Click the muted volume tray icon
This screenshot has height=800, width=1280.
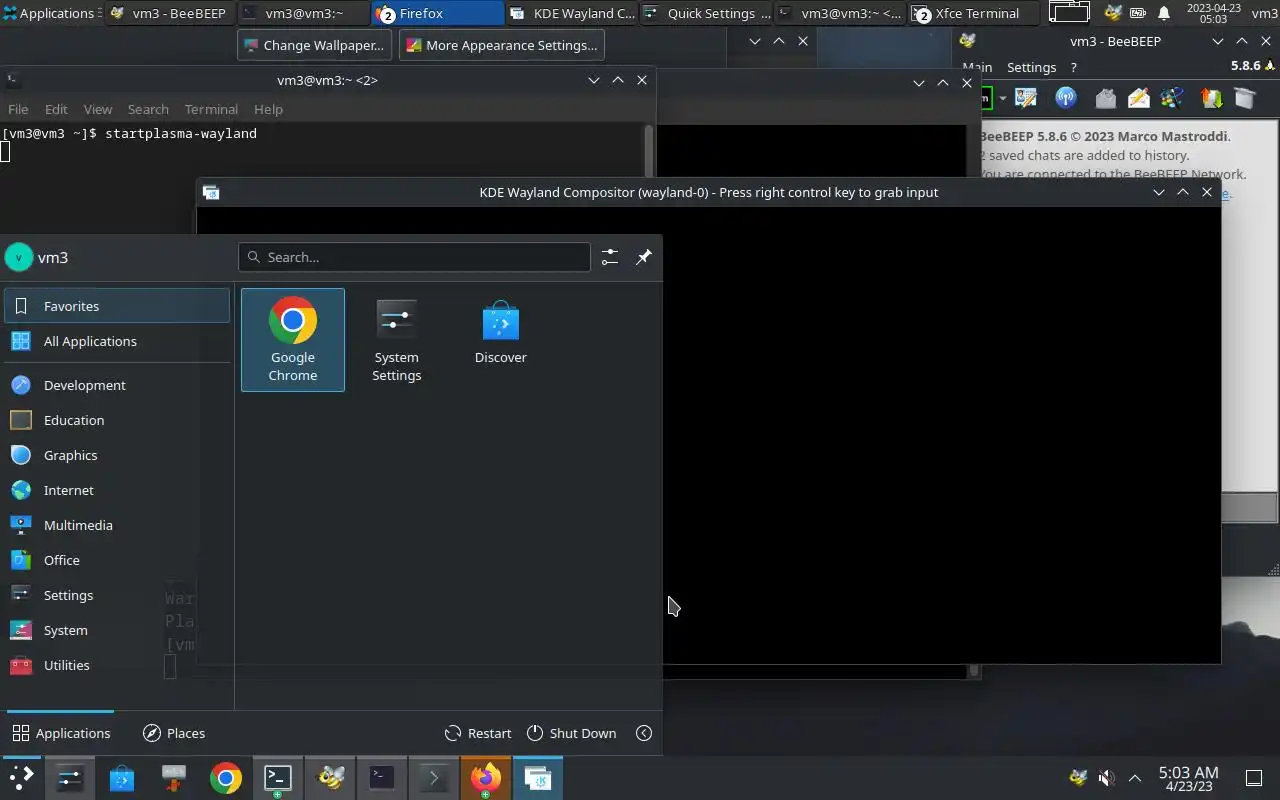click(x=1106, y=778)
